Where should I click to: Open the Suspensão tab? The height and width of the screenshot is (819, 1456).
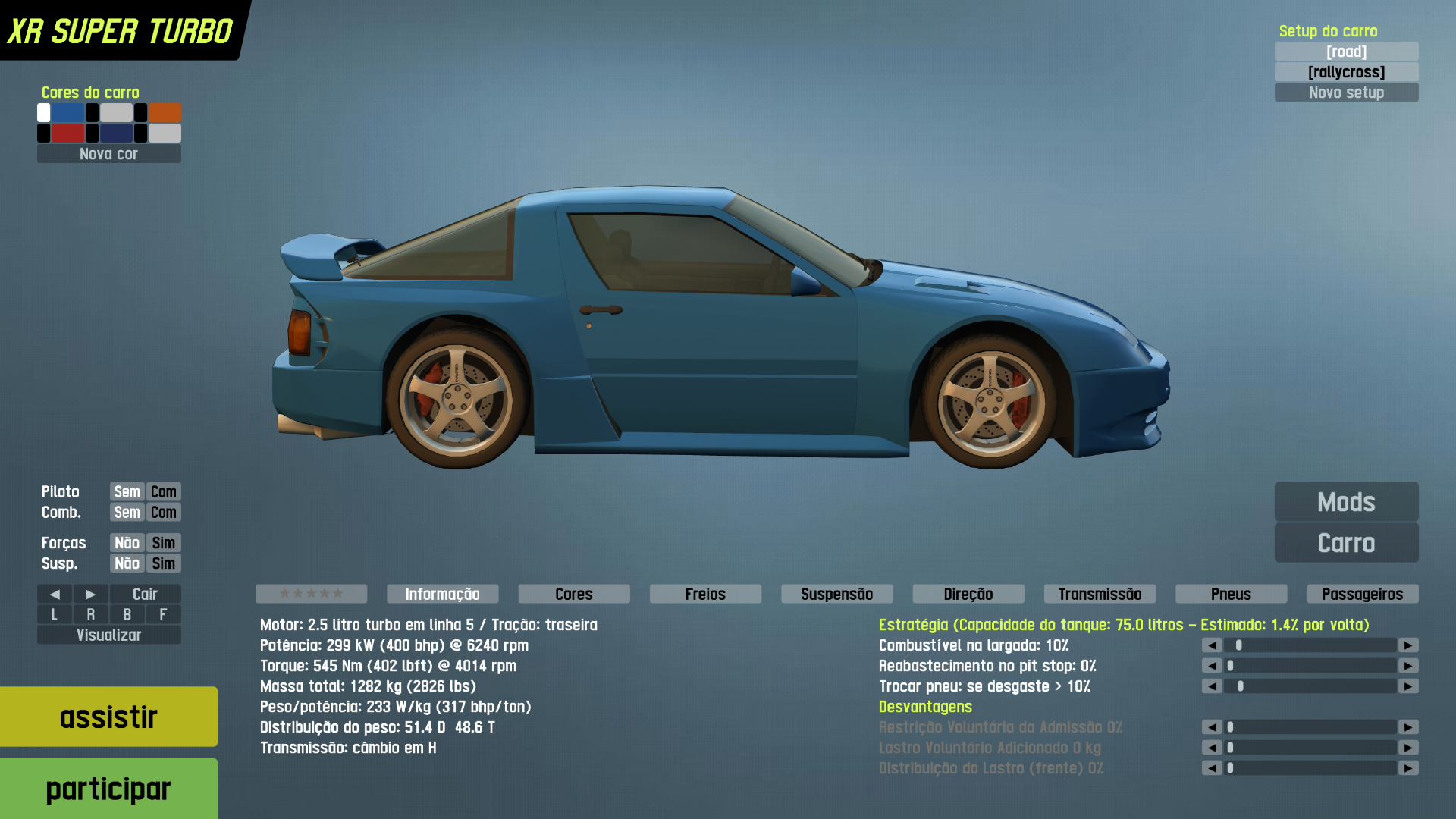tap(836, 594)
